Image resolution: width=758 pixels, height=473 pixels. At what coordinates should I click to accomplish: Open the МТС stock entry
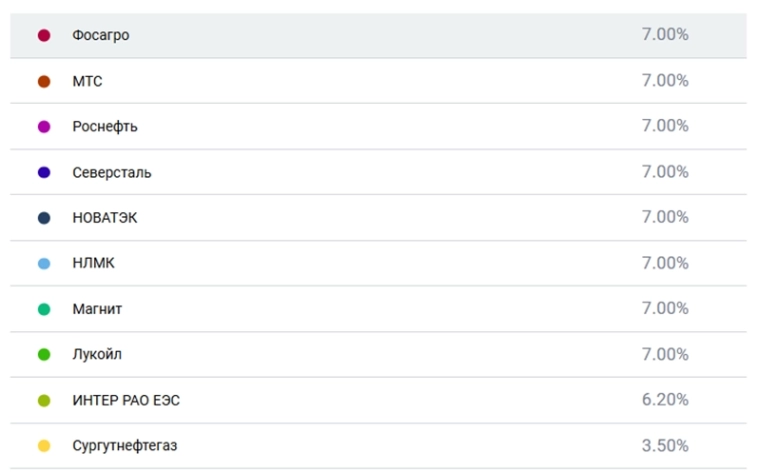87,82
